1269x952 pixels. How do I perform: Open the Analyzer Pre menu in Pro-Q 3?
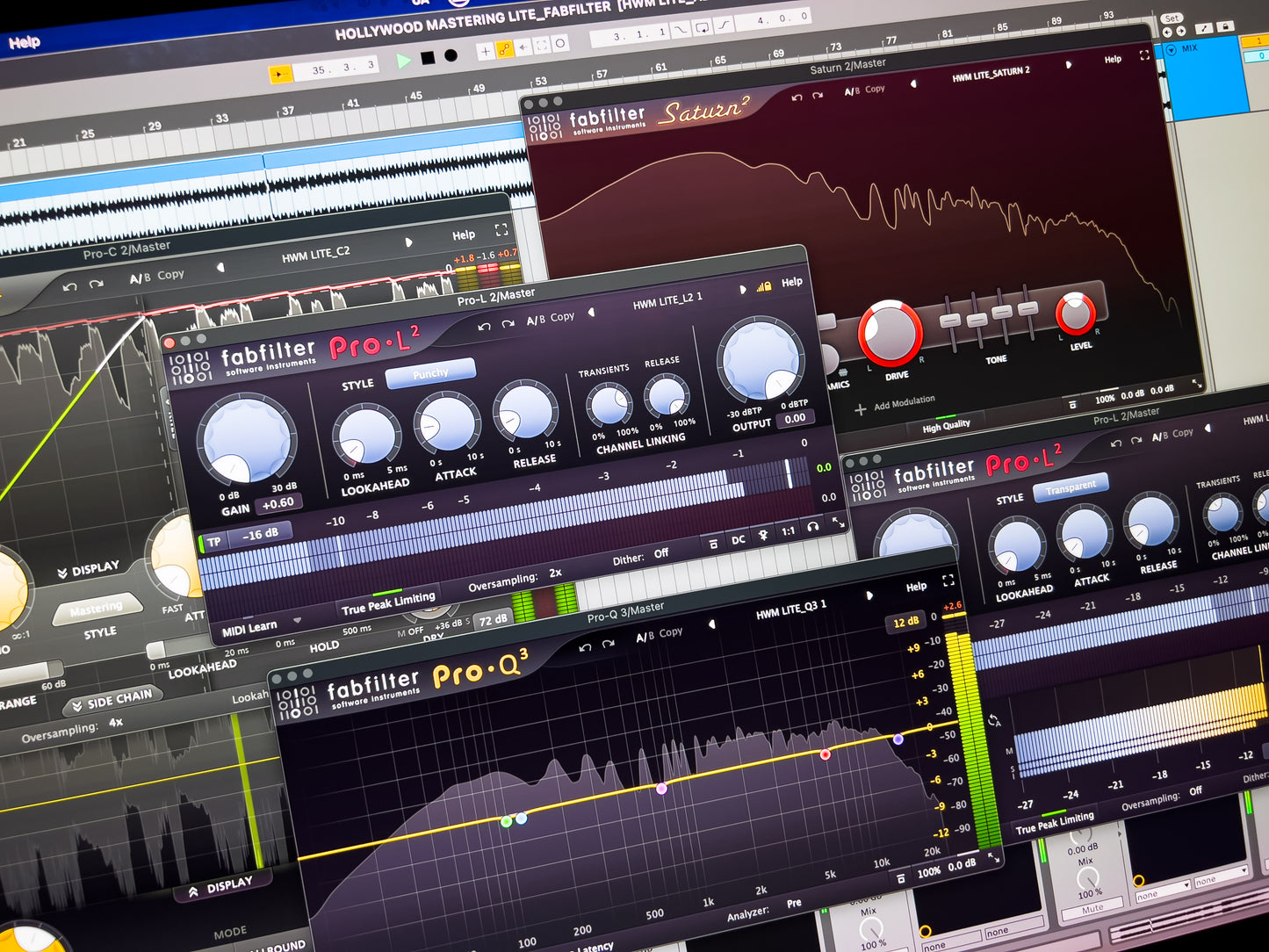[764, 909]
